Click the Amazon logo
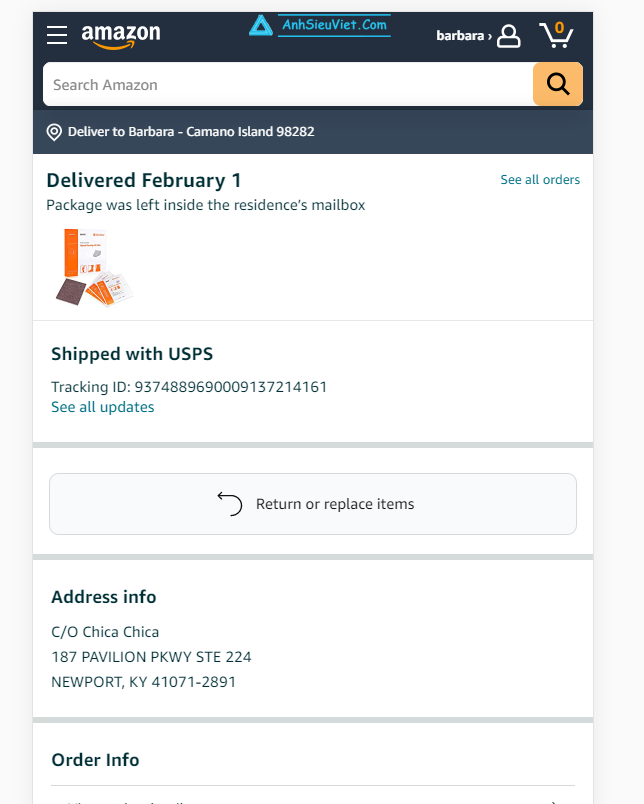The height and width of the screenshot is (804, 644). 121,36
